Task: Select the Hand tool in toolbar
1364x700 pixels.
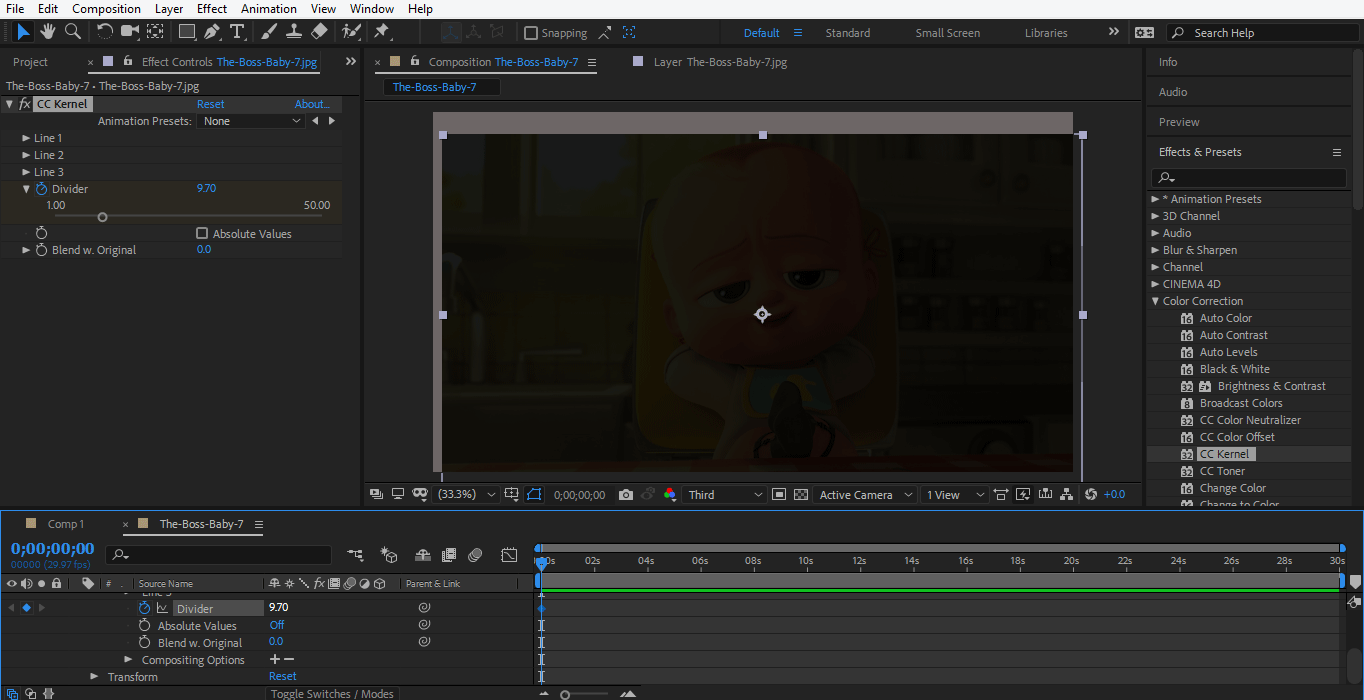Action: click(46, 31)
